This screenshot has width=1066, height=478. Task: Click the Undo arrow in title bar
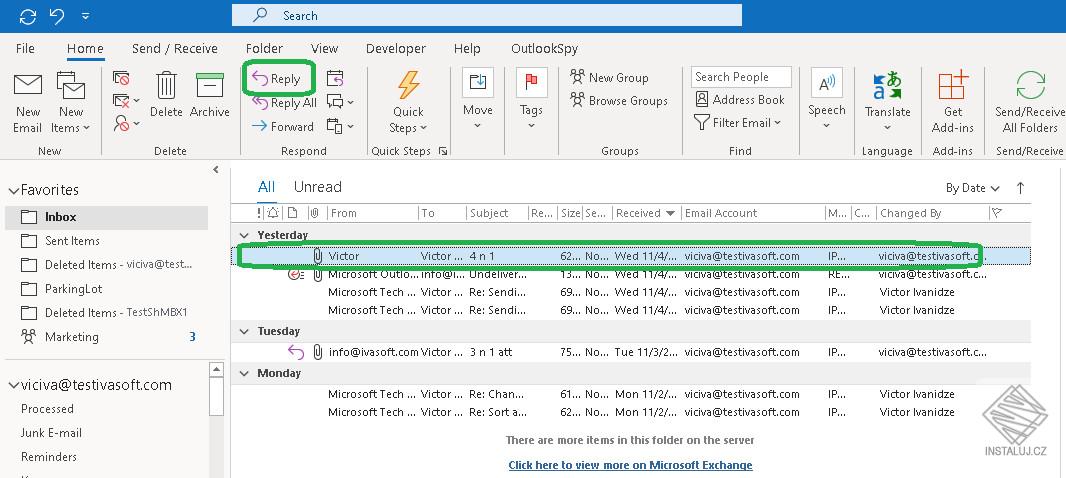(x=57, y=16)
